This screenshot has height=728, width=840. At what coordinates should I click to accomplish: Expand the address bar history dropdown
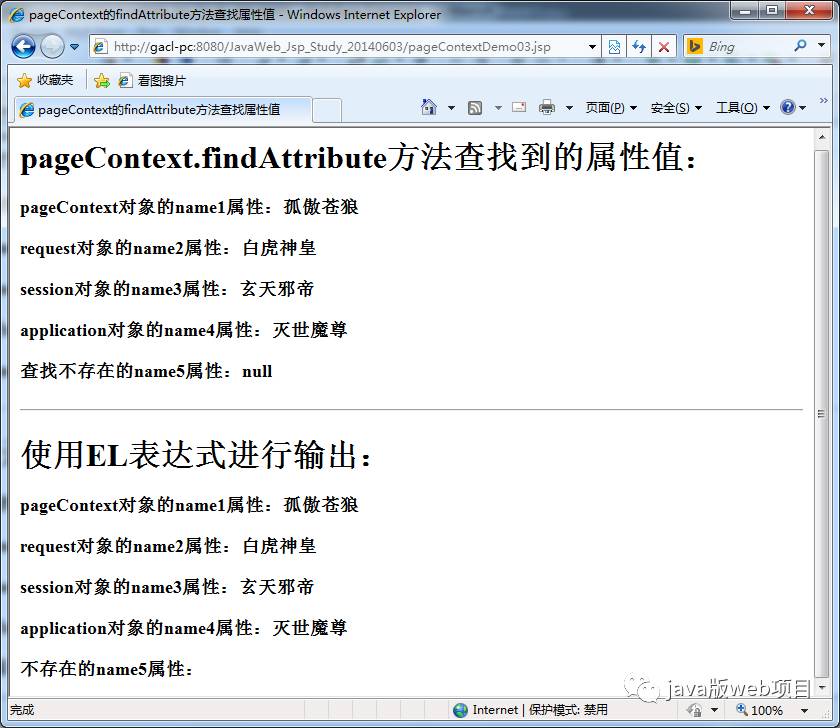[x=592, y=47]
